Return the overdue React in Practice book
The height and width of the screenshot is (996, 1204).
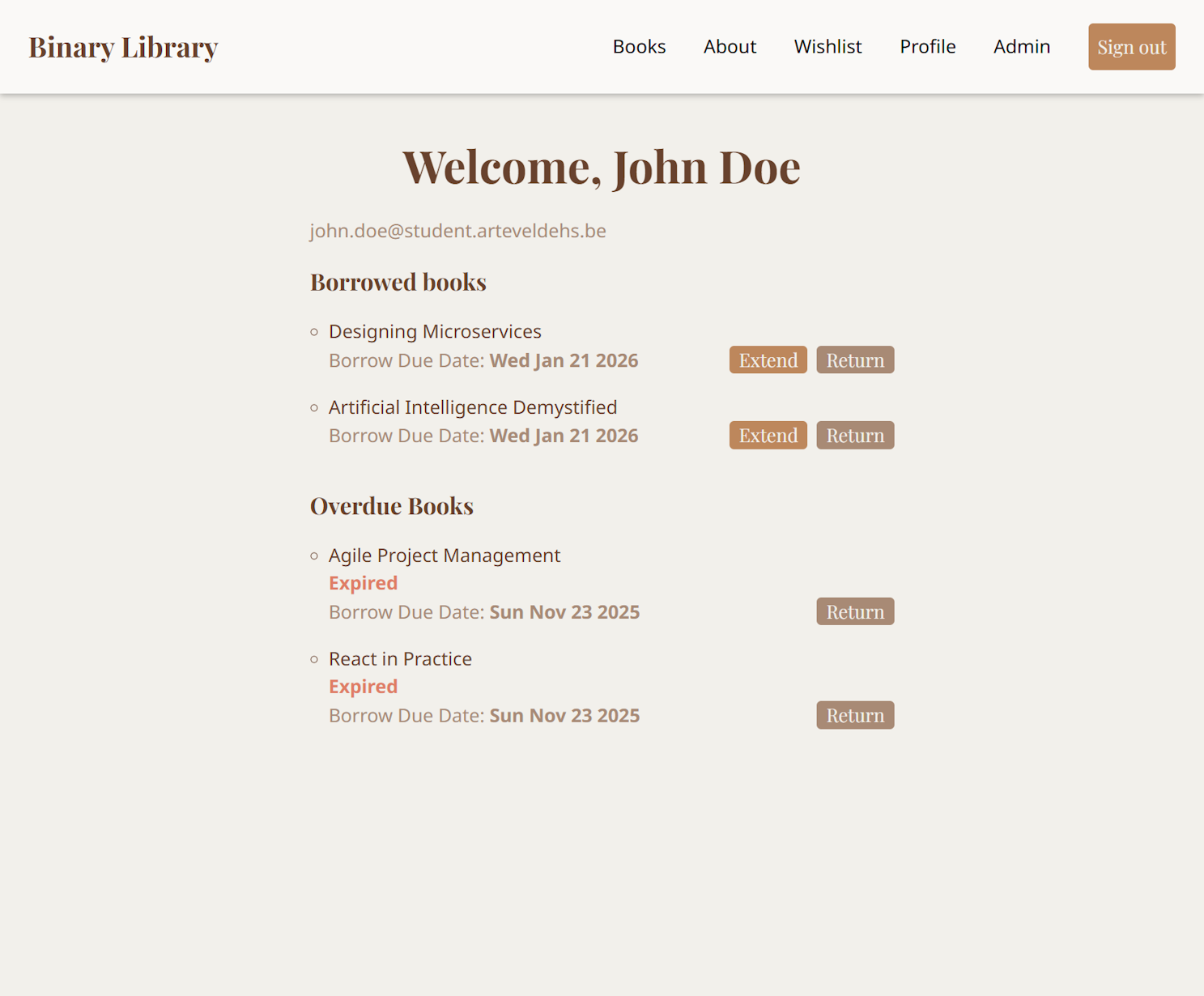coord(855,715)
